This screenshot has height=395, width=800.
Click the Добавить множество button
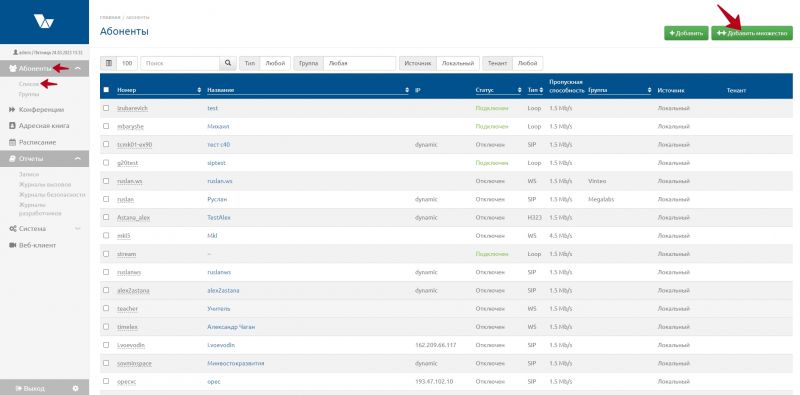[752, 33]
